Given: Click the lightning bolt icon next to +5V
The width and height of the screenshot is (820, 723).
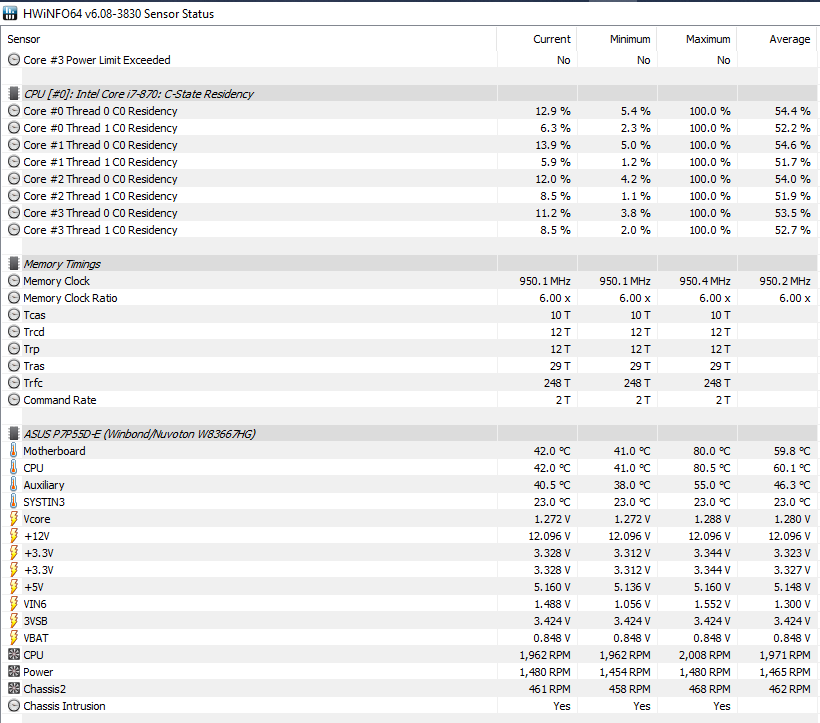Looking at the screenshot, I should pos(14,587).
